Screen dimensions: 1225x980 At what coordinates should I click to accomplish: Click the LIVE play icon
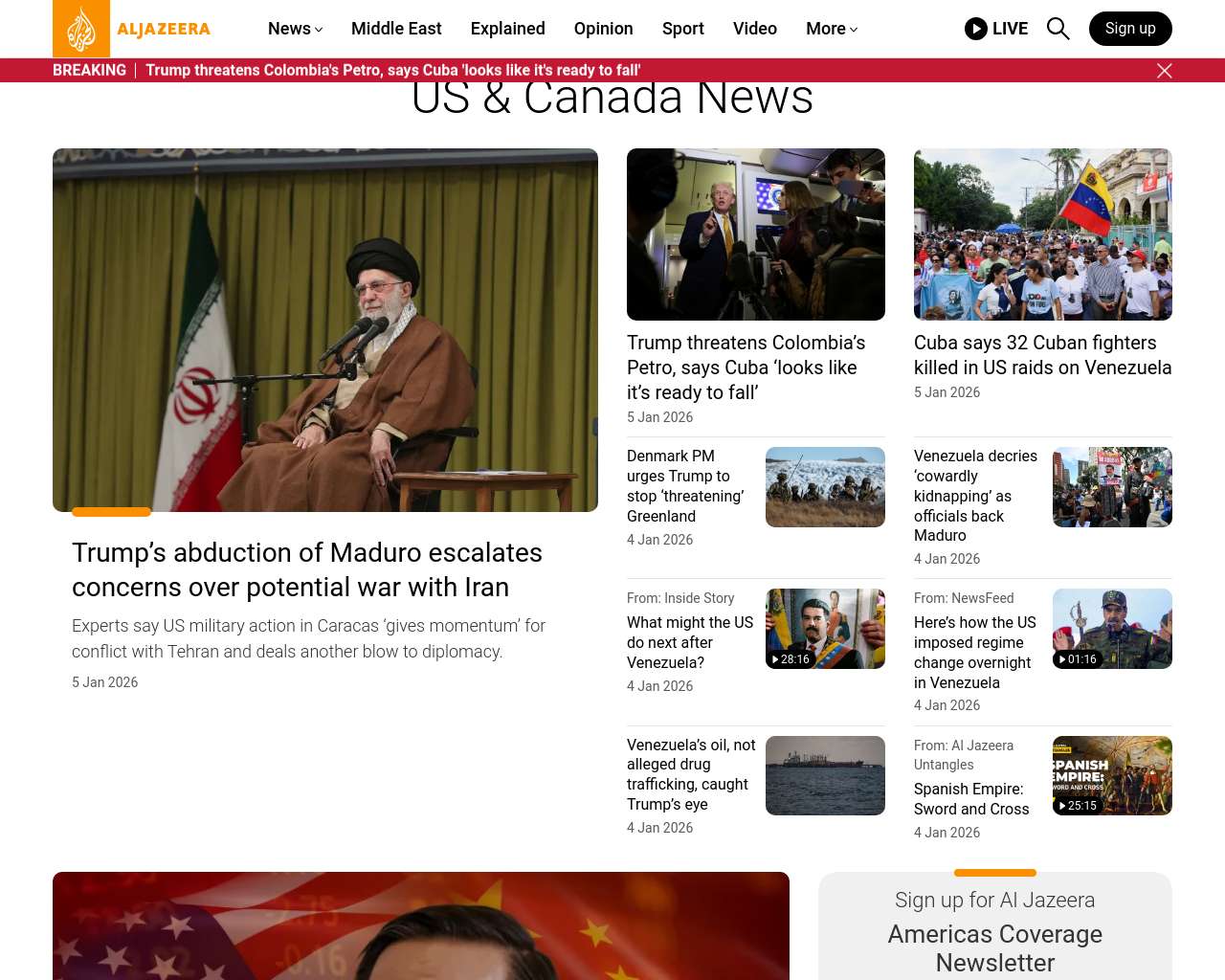[976, 29]
